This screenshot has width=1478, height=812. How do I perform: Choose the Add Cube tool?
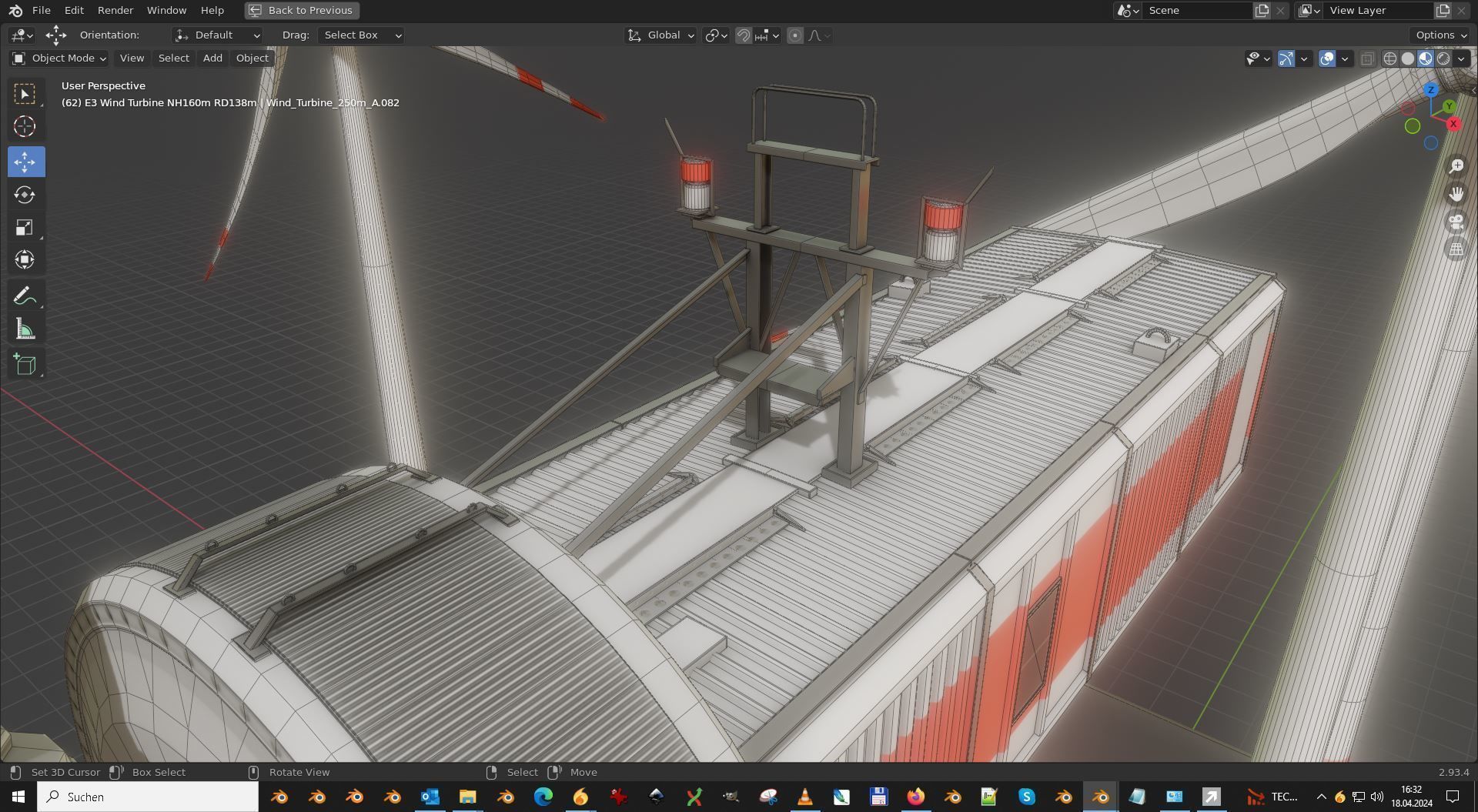pyautogui.click(x=25, y=364)
